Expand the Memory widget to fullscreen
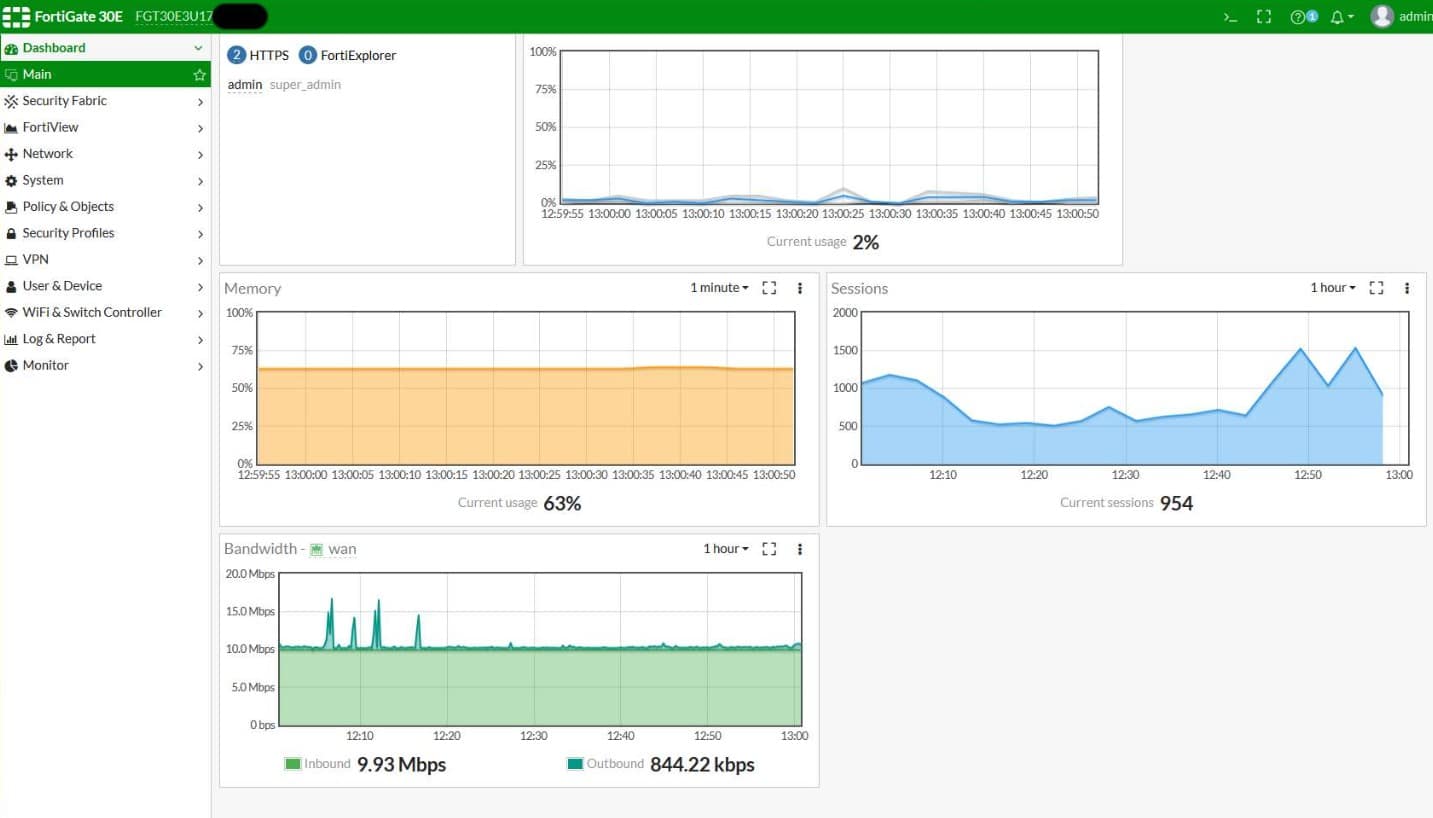Viewport: 1433px width, 818px height. click(x=769, y=288)
